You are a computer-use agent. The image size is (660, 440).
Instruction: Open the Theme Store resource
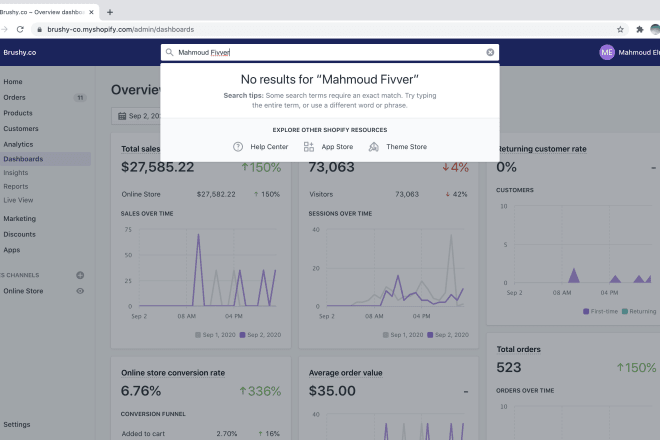(x=398, y=147)
